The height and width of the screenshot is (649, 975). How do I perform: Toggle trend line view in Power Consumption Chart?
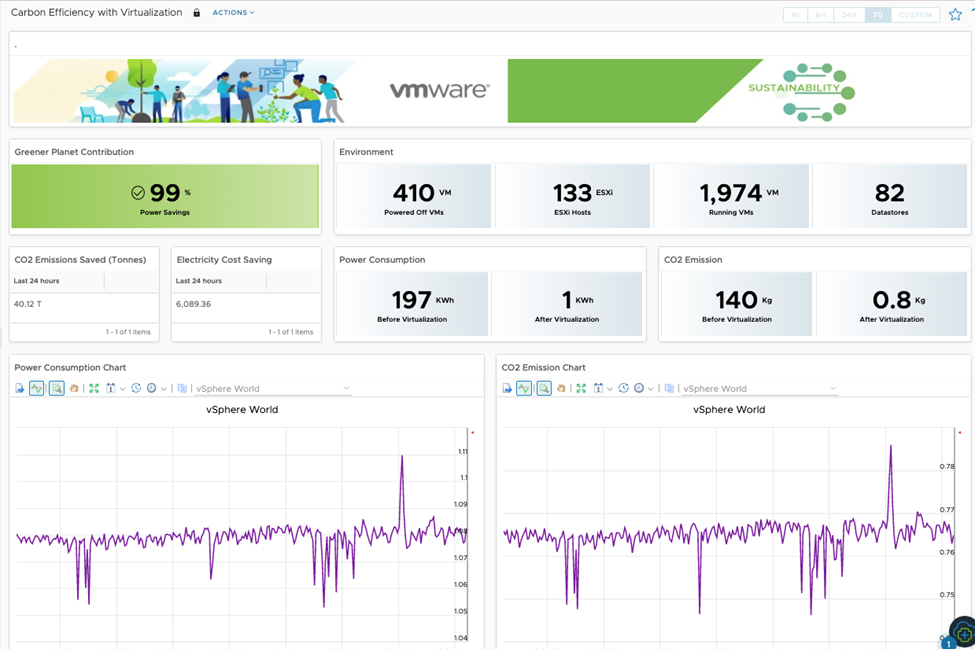tap(37, 388)
